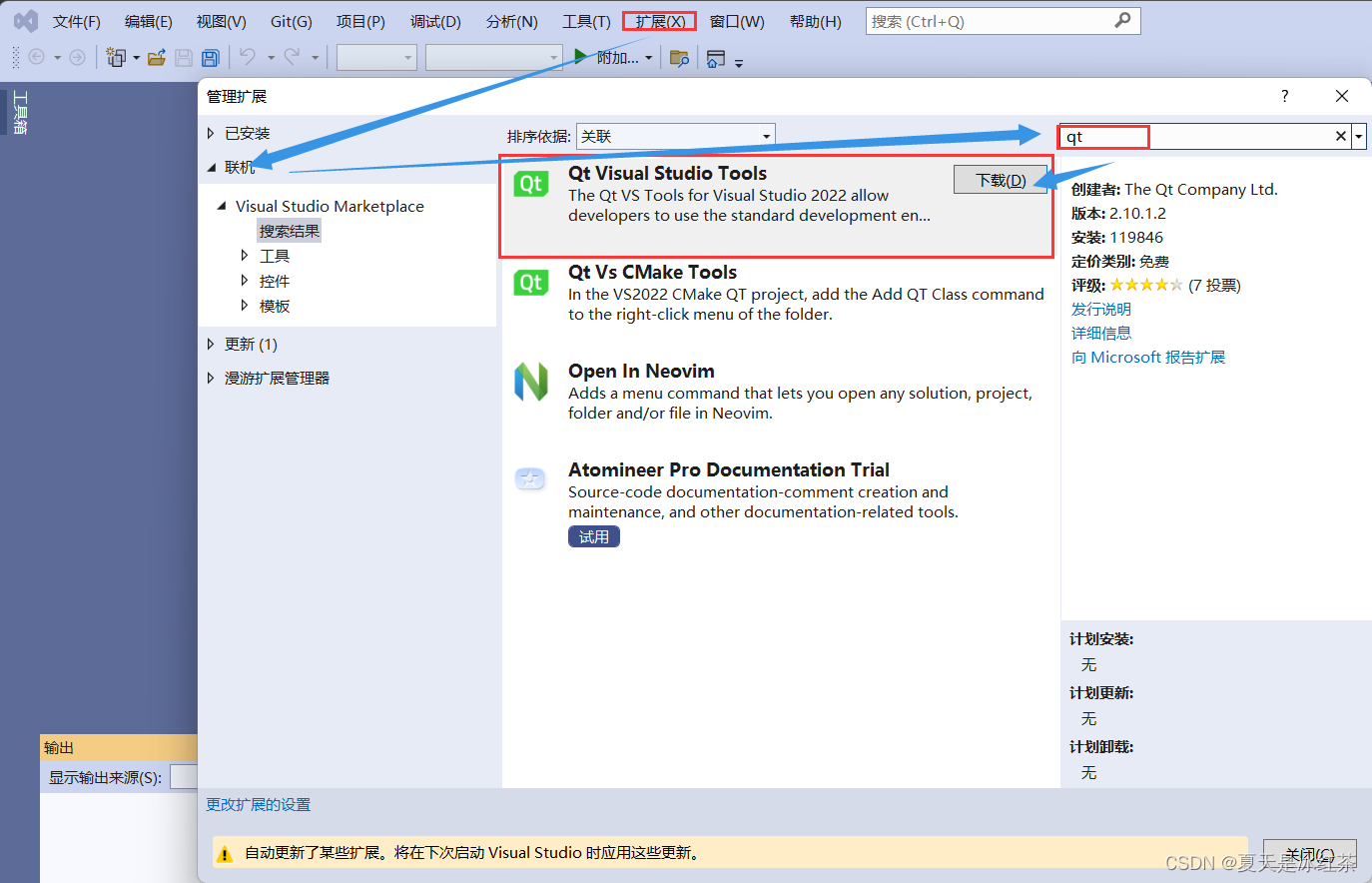Image resolution: width=1372 pixels, height=883 pixels.
Task: Open the Analyze menu
Action: (x=512, y=21)
